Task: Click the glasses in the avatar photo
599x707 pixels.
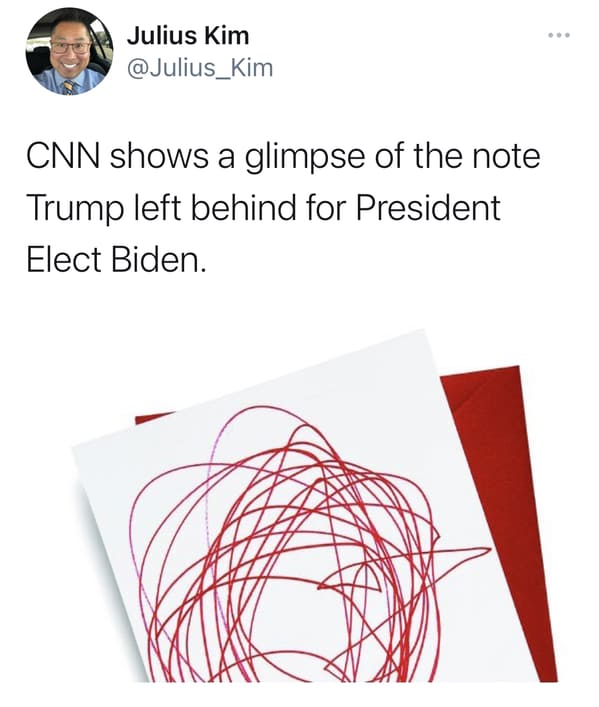Action: coord(70,46)
